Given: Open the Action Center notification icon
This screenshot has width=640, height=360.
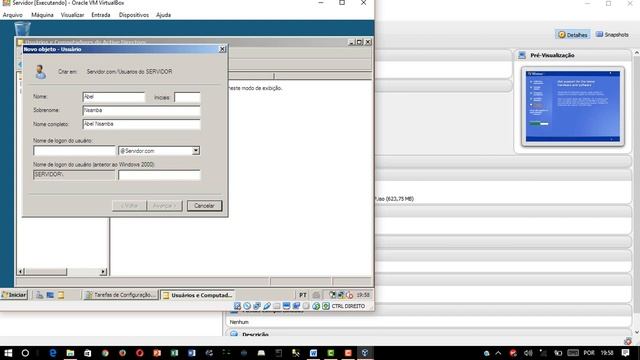Looking at the screenshot, I should pos(626,353).
